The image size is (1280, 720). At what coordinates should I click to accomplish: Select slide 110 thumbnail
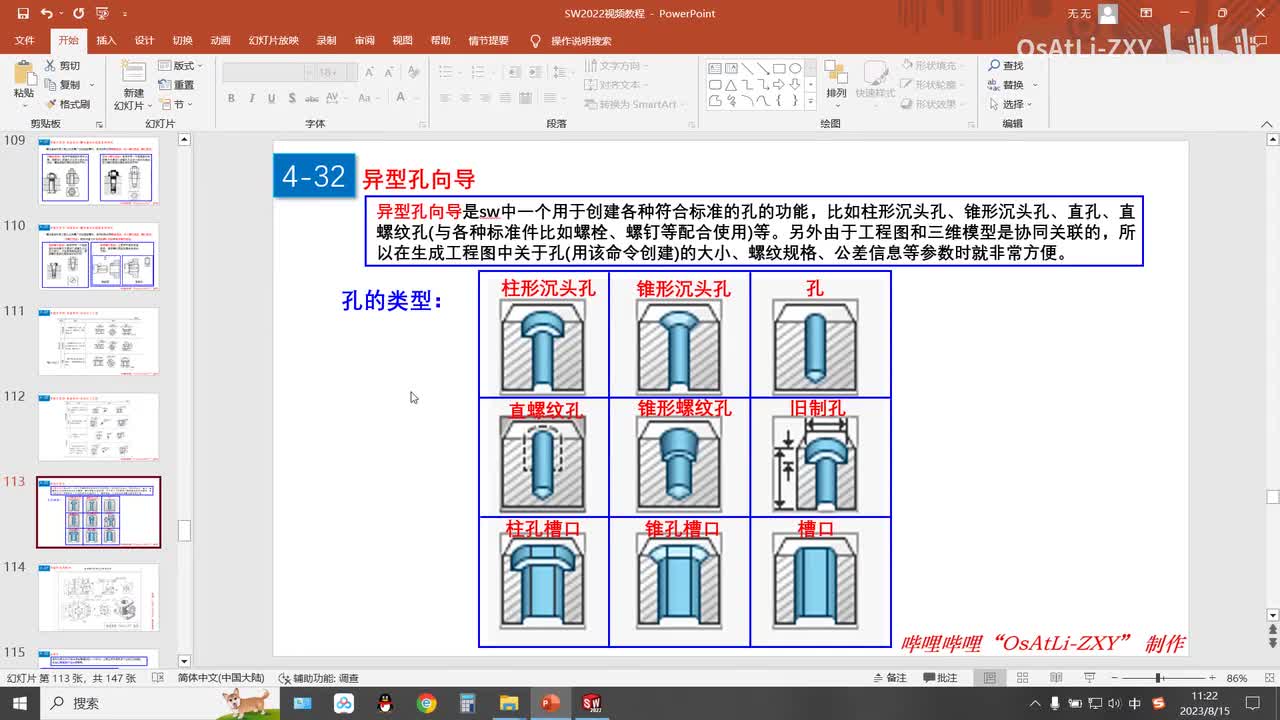click(x=98, y=256)
